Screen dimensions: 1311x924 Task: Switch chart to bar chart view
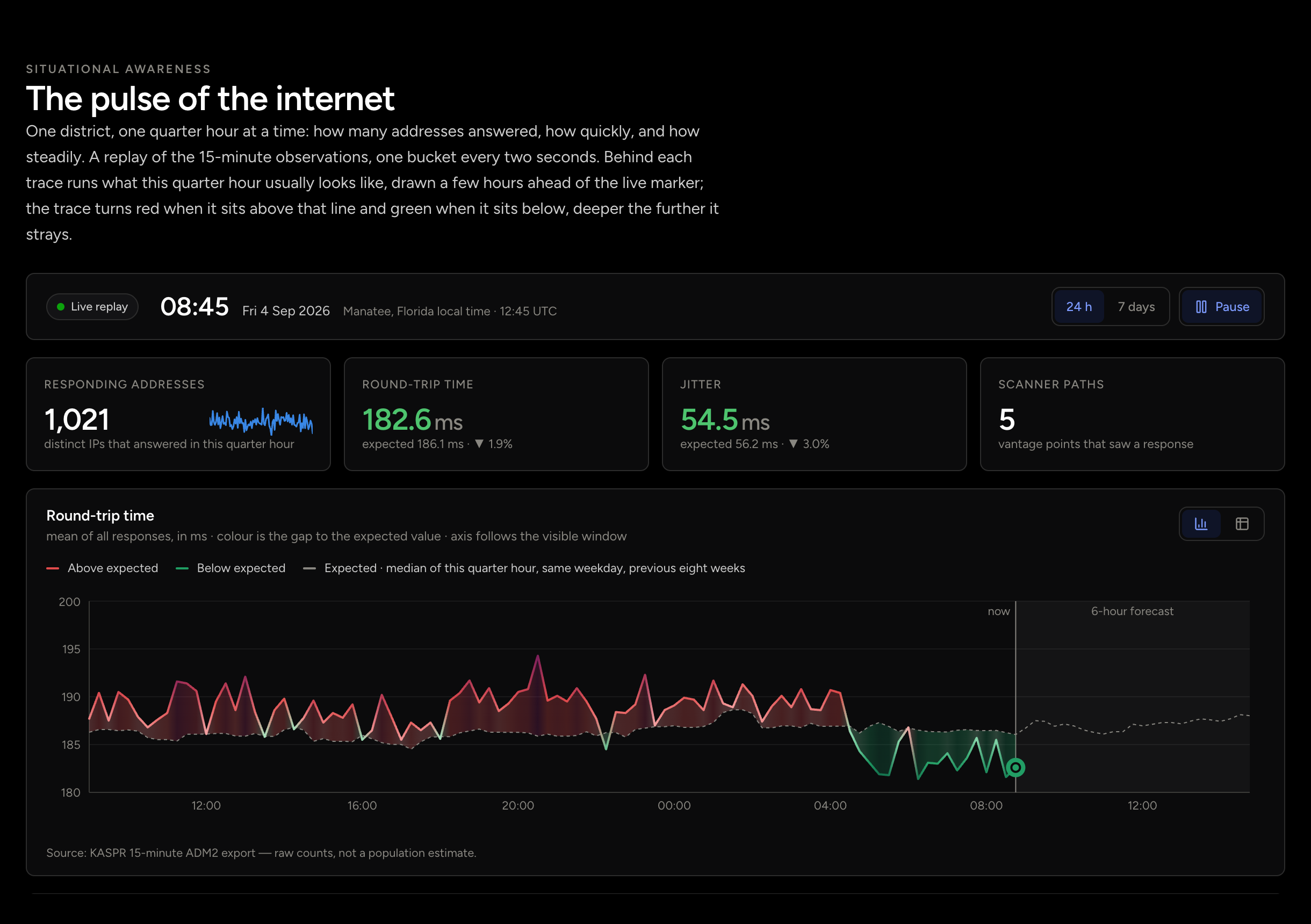(1201, 524)
